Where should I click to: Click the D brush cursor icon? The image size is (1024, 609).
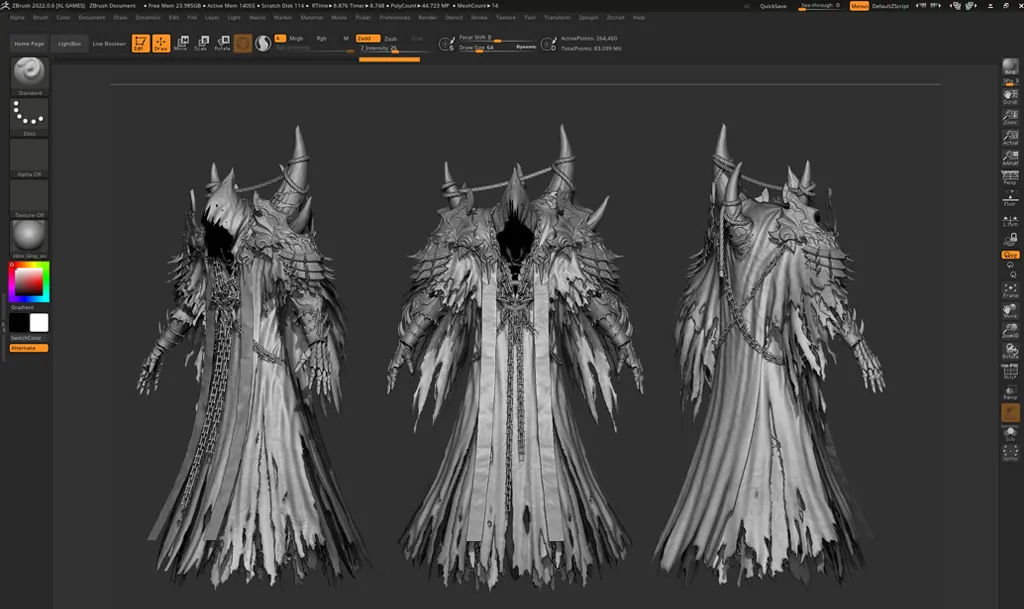(x=549, y=44)
